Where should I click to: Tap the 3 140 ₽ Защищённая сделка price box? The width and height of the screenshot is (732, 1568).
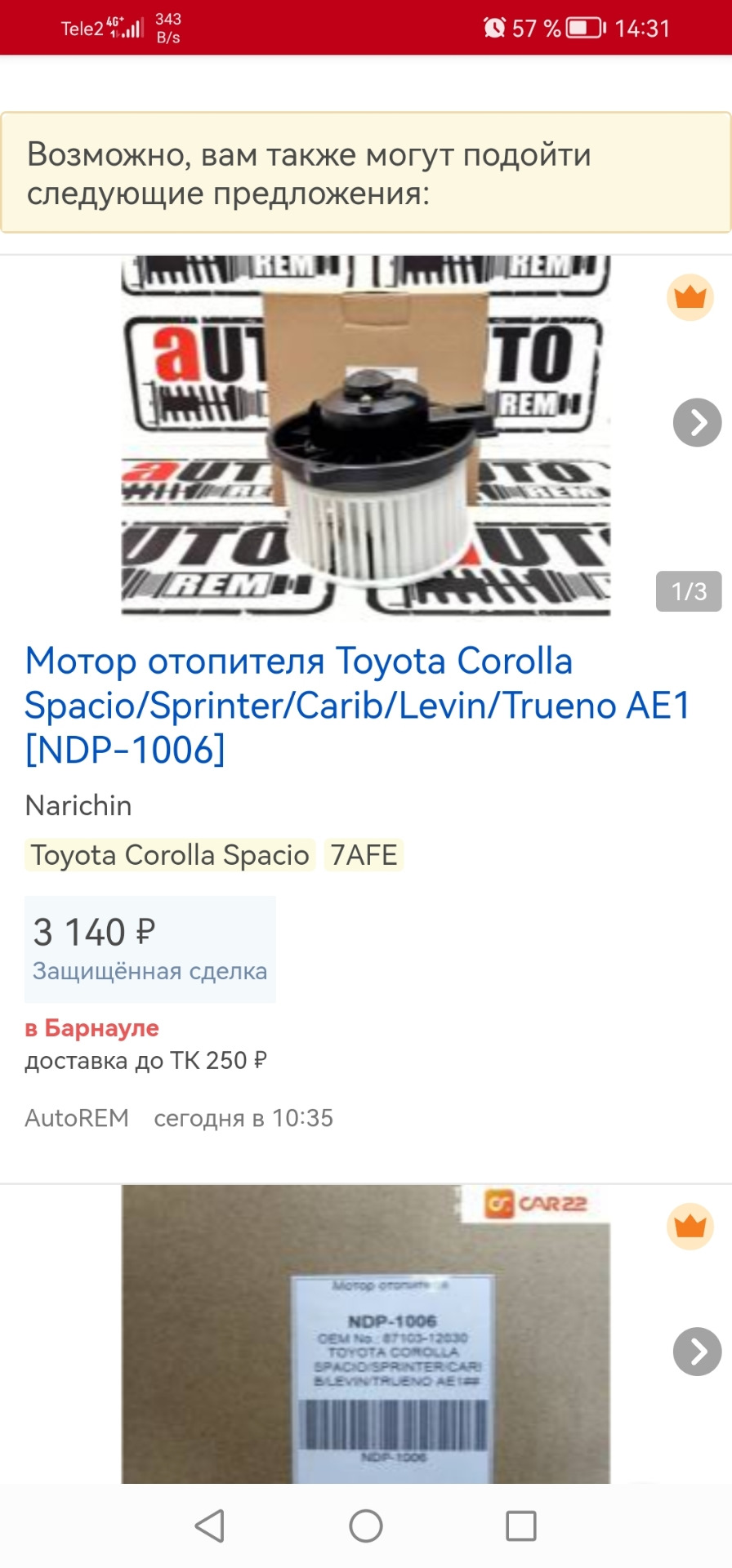point(150,949)
